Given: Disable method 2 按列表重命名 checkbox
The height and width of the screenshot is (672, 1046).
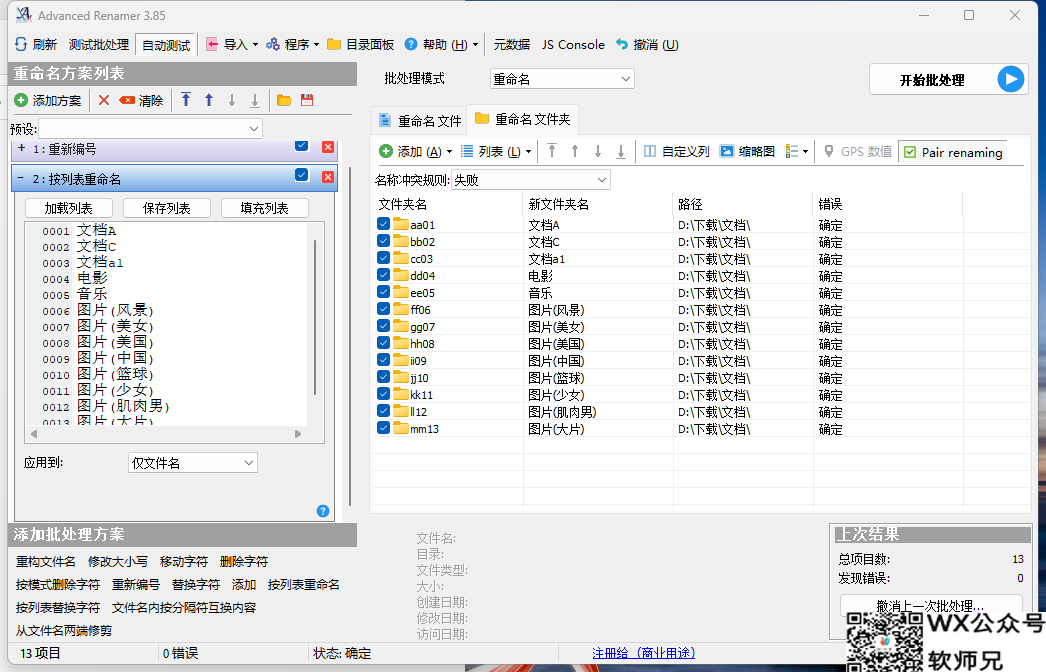Looking at the screenshot, I should point(302,175).
